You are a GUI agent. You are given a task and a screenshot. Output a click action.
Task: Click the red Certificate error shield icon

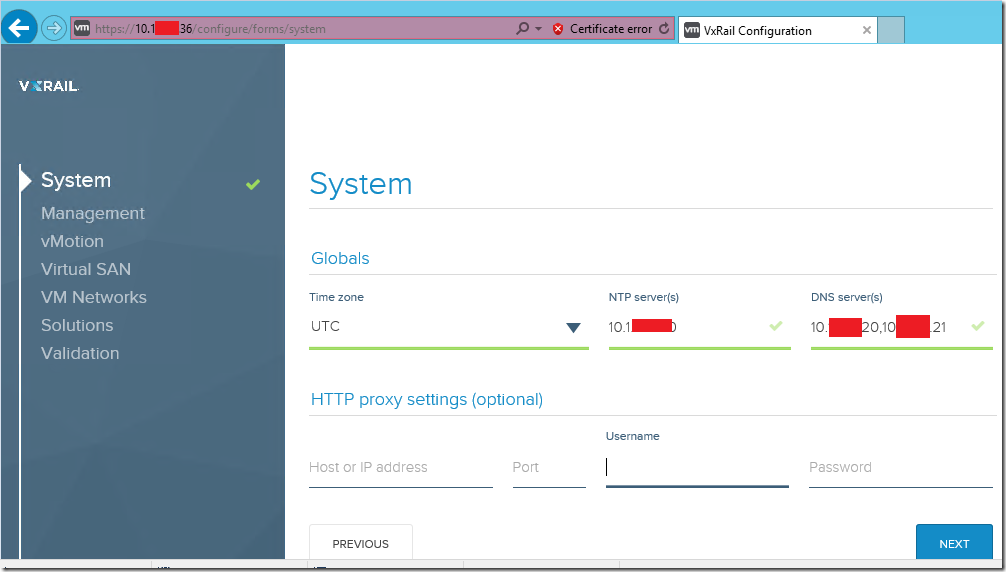(558, 29)
